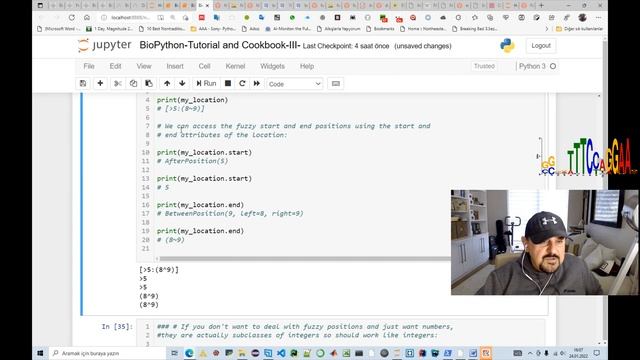The width and height of the screenshot is (640, 360).
Task: Rename notebook via BioPython-Tutorial title
Action: point(220,45)
